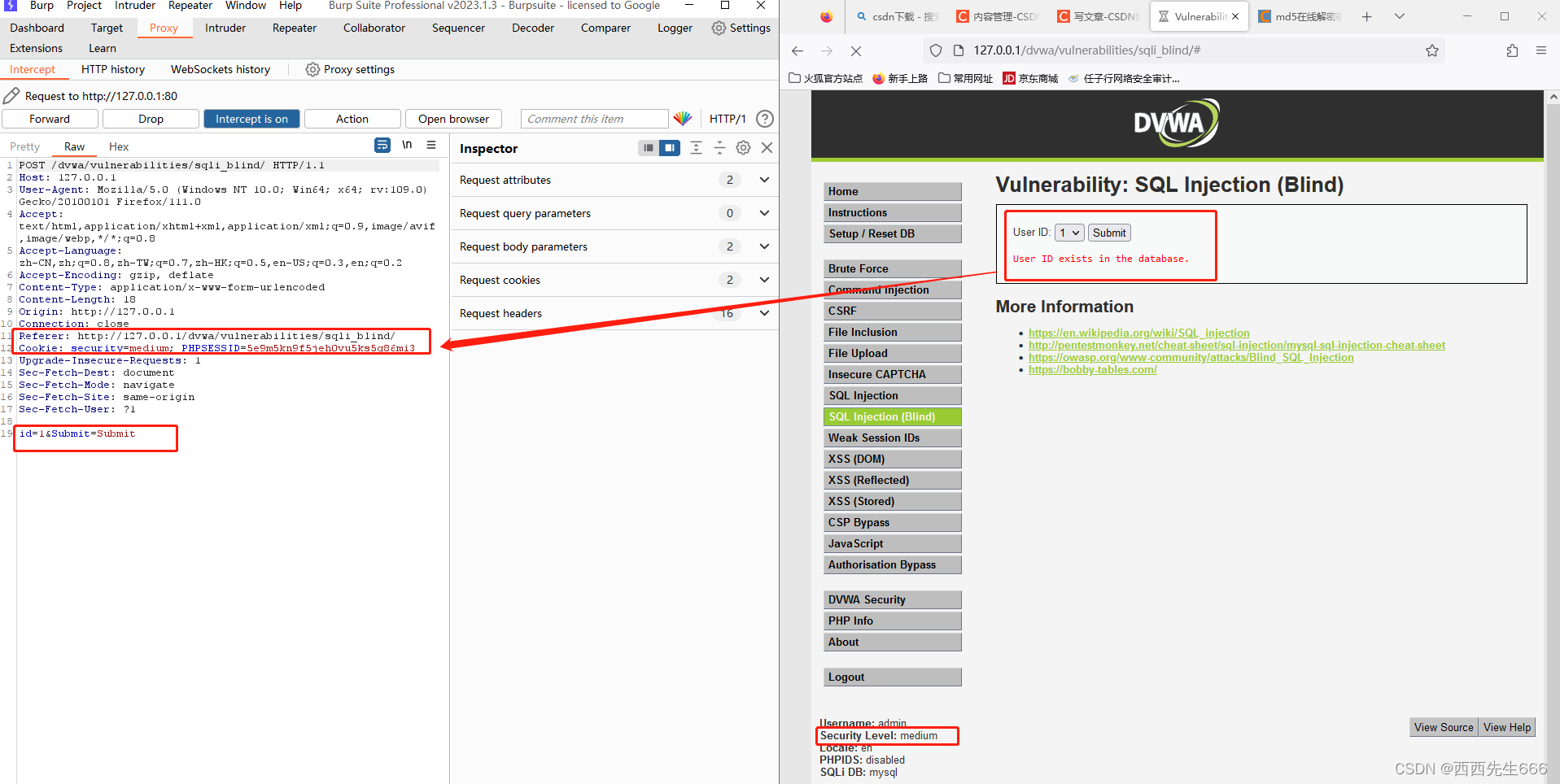Open a new Firefox tab
1560x784 pixels.
coord(1367,16)
